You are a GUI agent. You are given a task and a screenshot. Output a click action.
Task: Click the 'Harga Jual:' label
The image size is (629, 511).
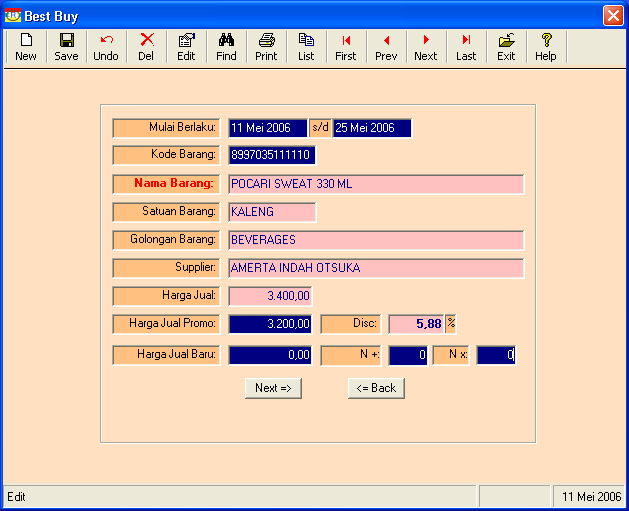[x=166, y=296]
